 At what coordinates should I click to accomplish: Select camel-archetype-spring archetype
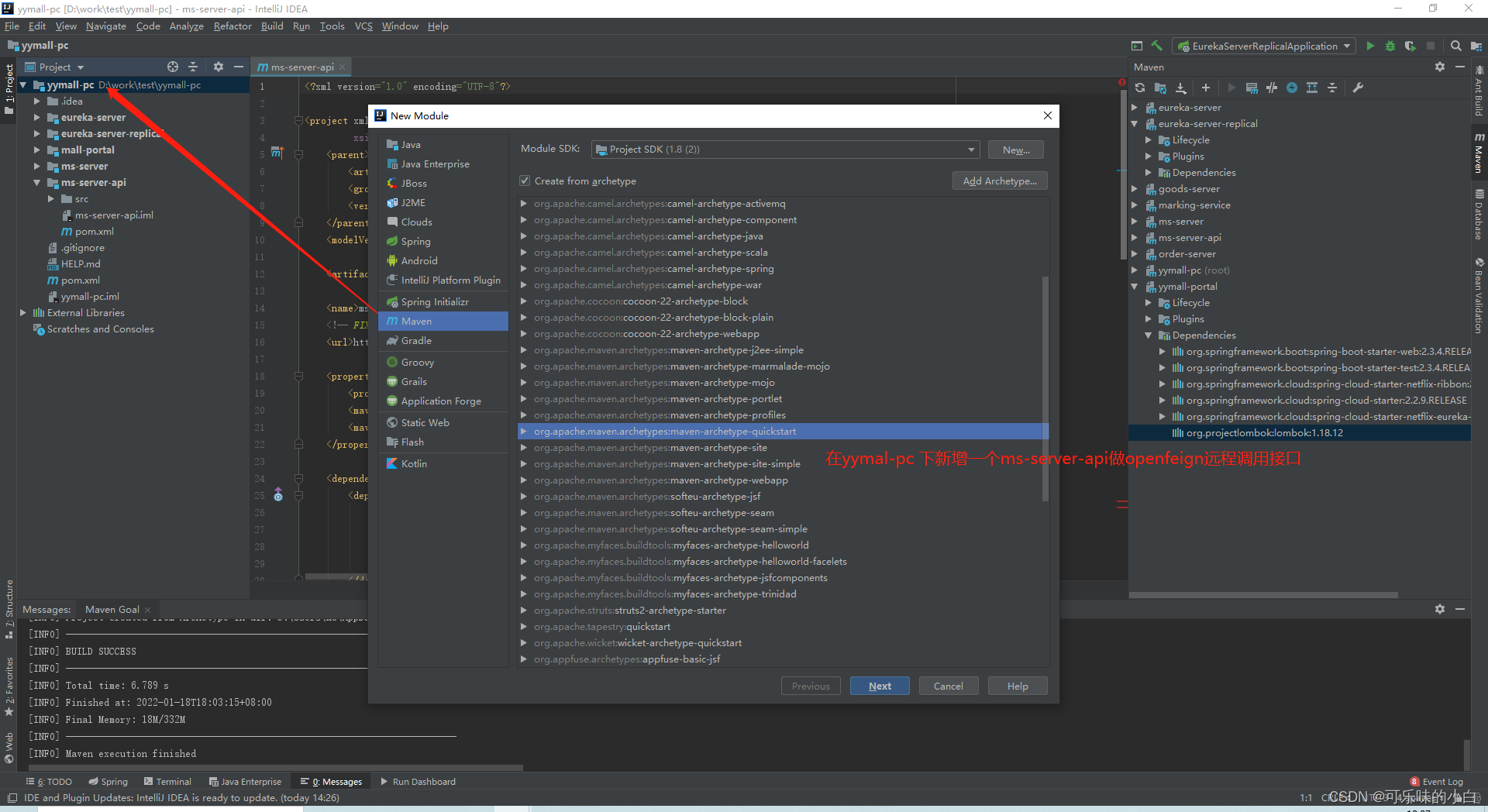pyautogui.click(x=783, y=269)
